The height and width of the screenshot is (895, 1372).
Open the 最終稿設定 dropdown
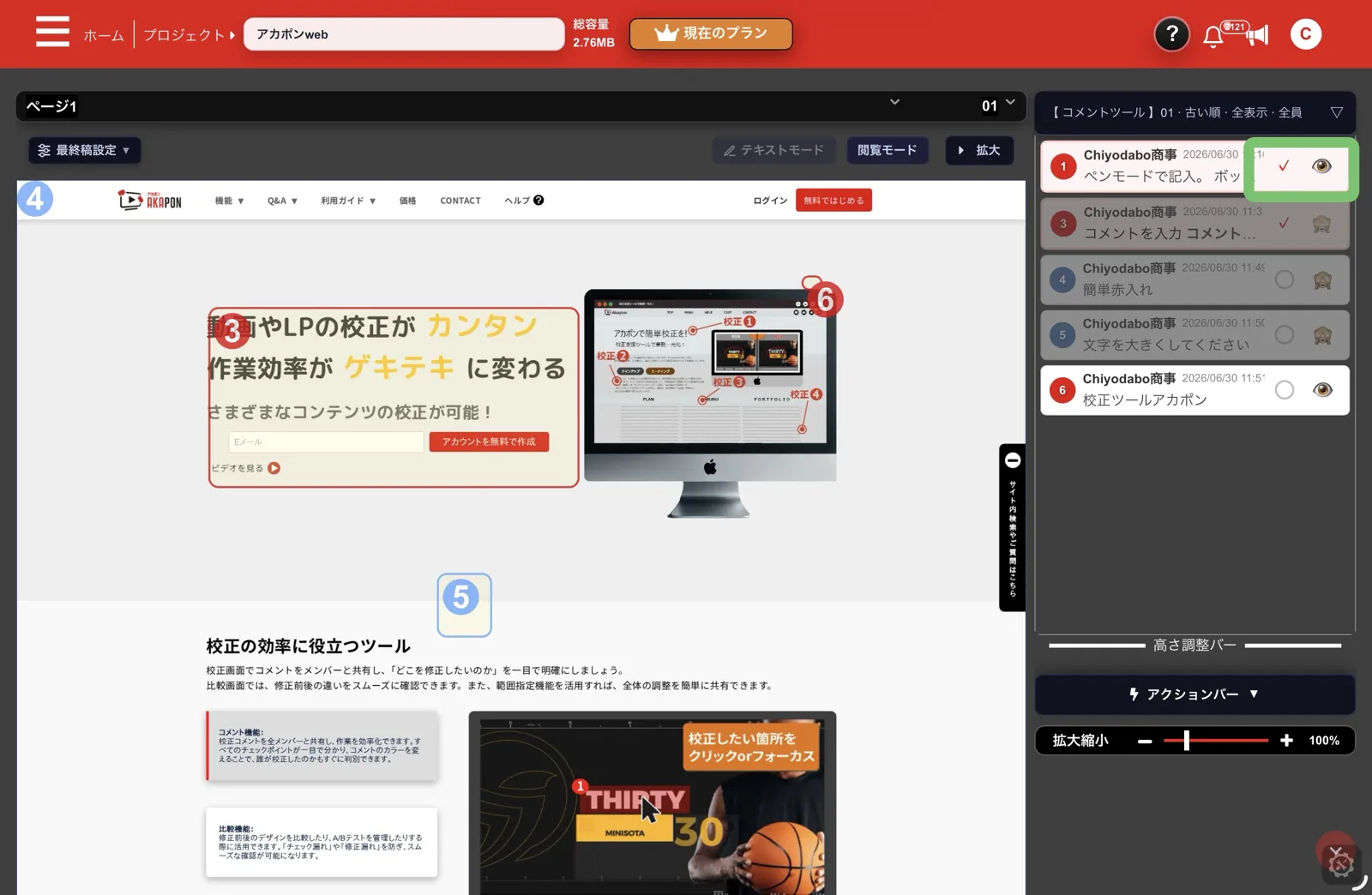[84, 150]
